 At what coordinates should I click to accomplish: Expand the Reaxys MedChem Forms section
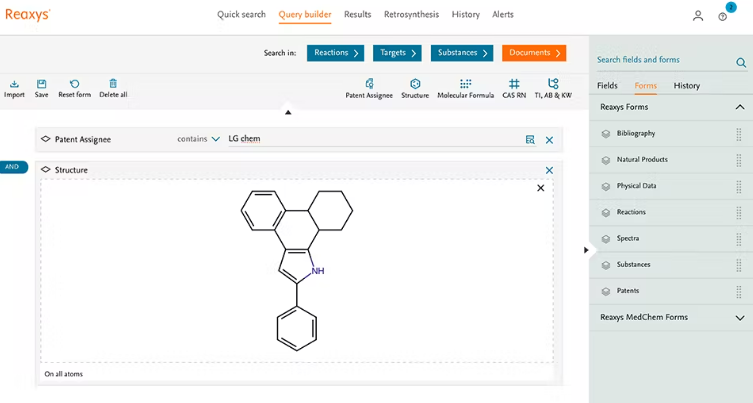point(740,318)
